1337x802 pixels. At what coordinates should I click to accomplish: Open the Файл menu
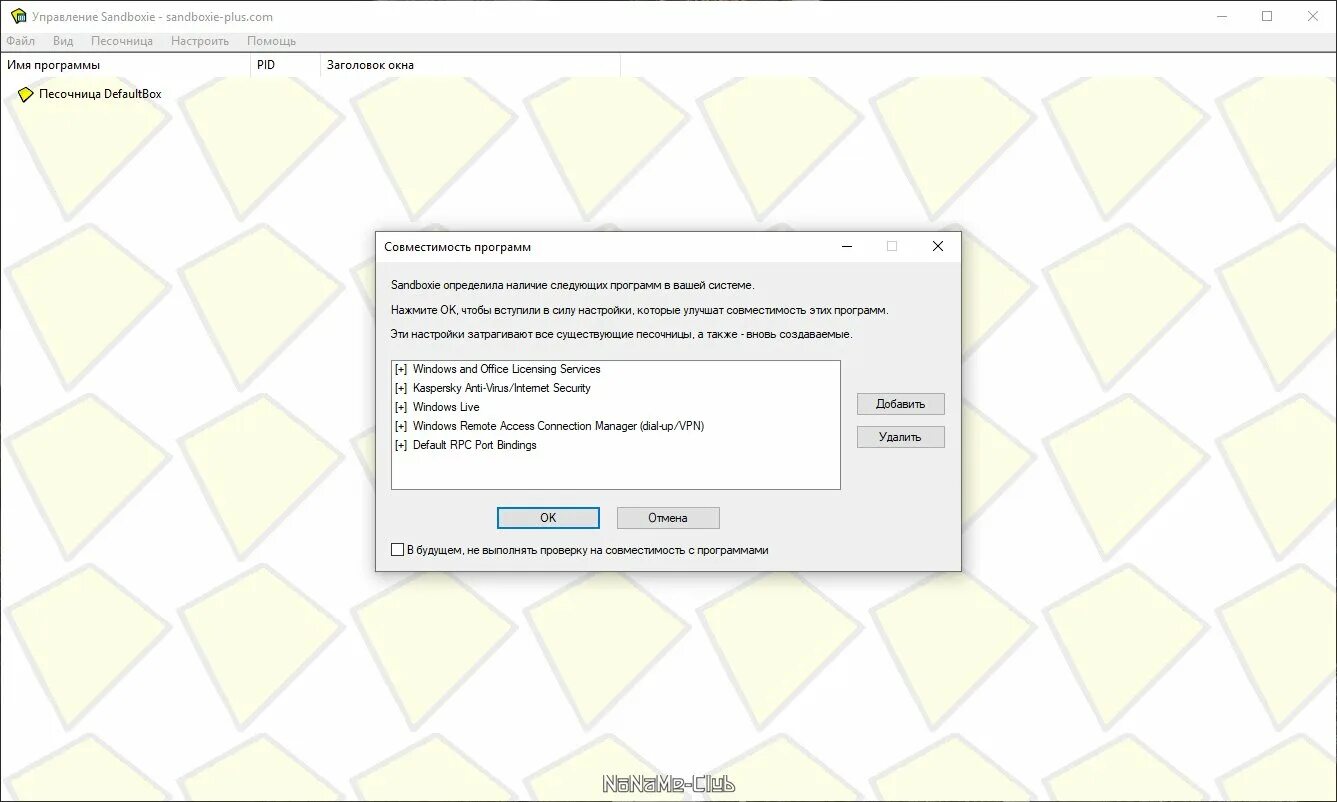20,41
